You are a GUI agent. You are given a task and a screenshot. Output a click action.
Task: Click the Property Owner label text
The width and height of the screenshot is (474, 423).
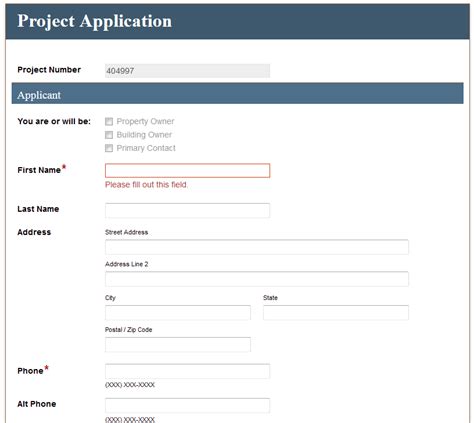coord(145,121)
